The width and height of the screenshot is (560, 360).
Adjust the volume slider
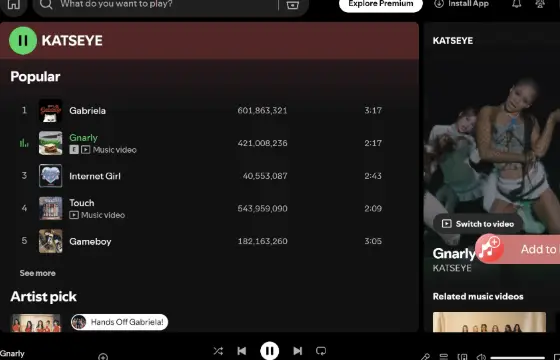518,358
